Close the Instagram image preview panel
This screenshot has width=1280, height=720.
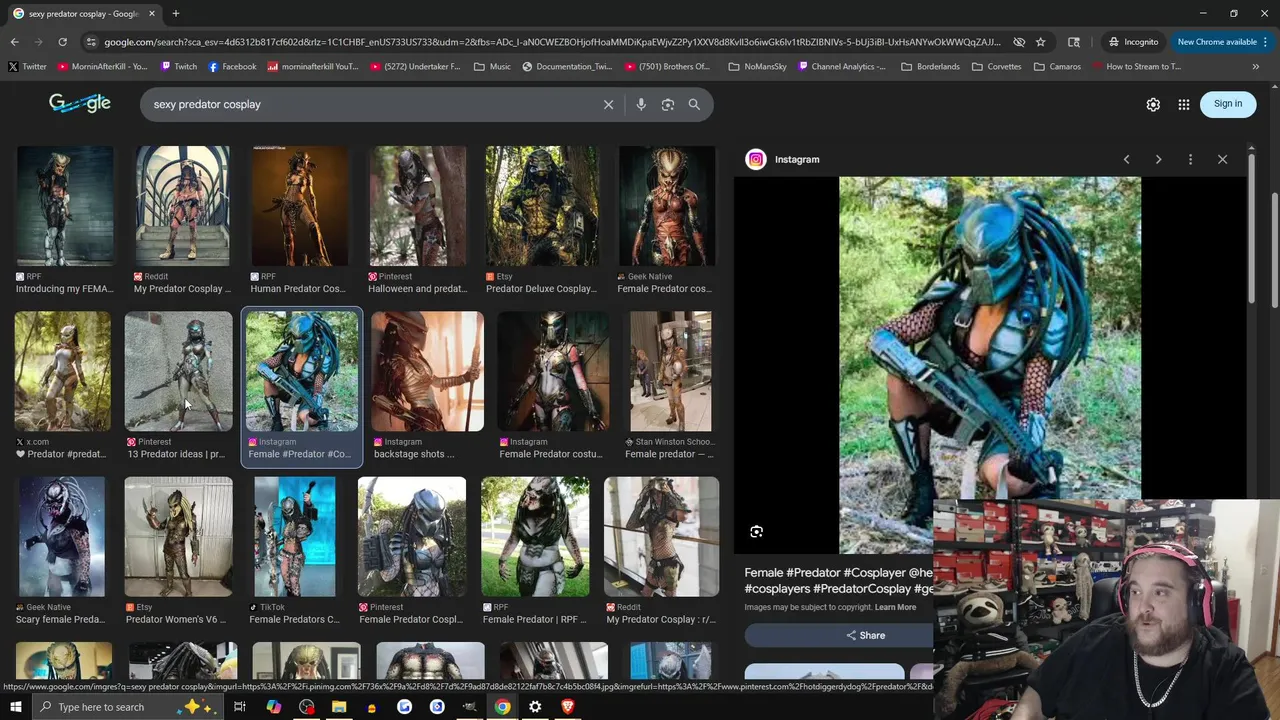[1222, 159]
